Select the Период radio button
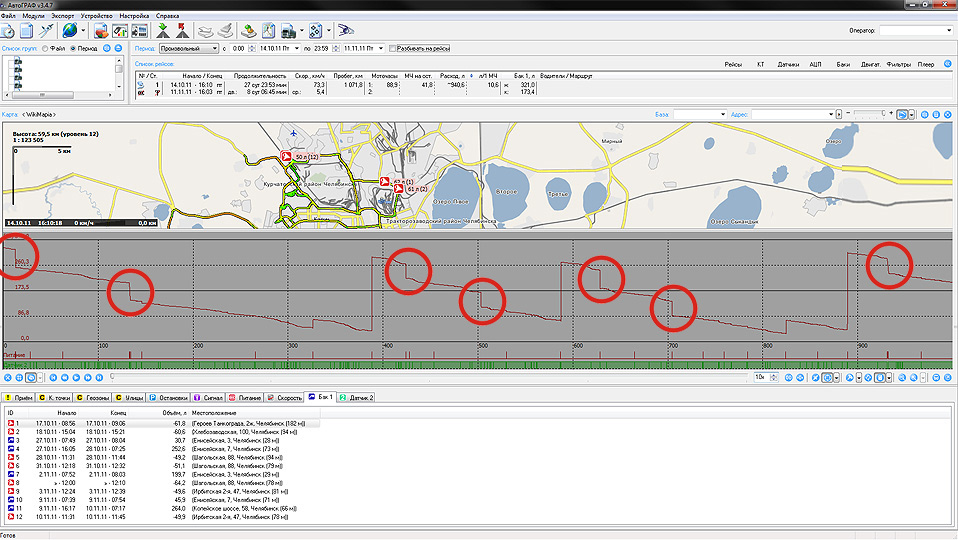Viewport: 958px width, 540px height. (x=72, y=48)
